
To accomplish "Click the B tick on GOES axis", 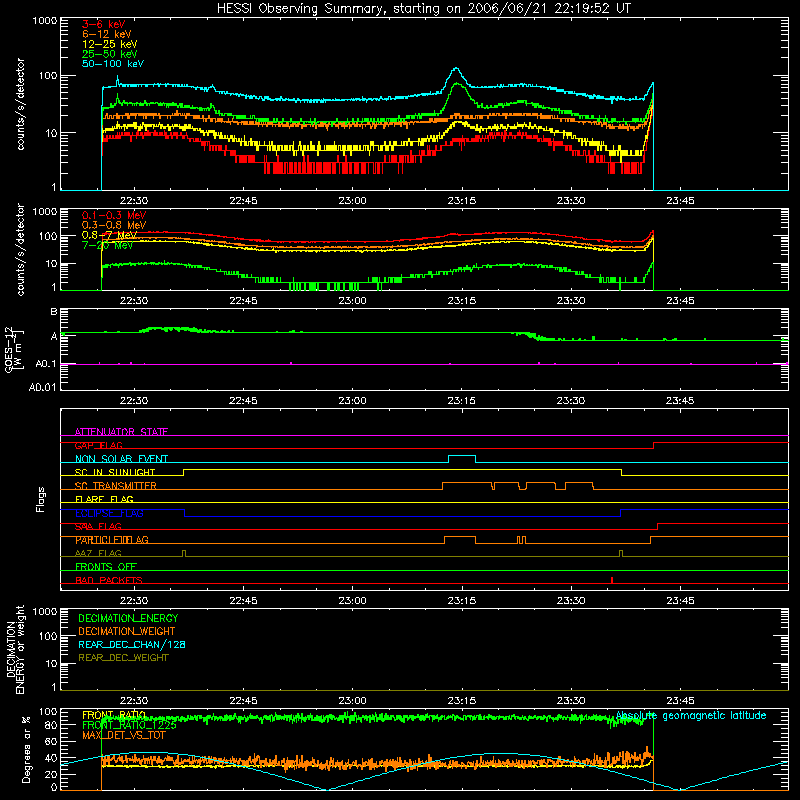I will point(54,311).
